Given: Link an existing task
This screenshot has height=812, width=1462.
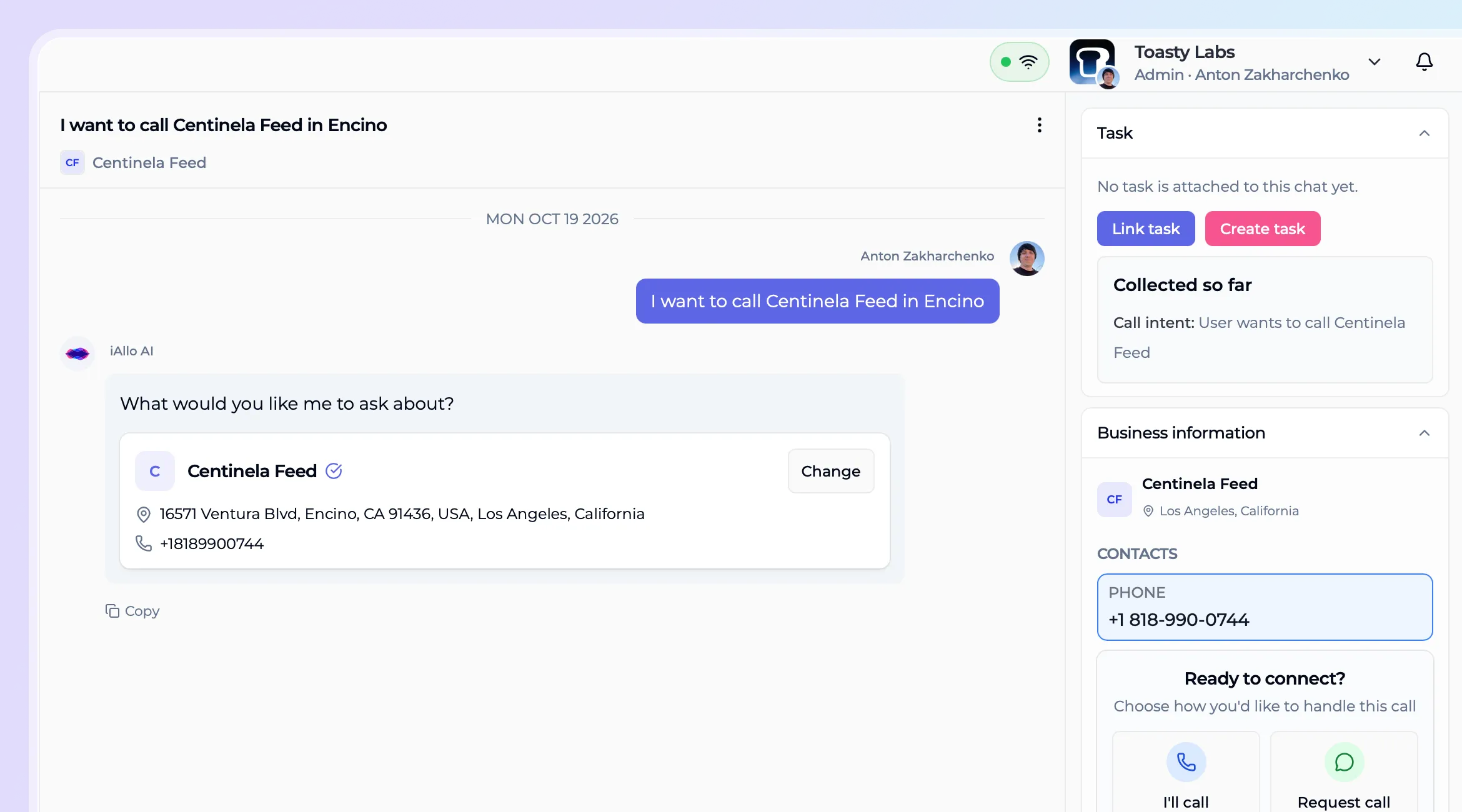Looking at the screenshot, I should [x=1146, y=229].
